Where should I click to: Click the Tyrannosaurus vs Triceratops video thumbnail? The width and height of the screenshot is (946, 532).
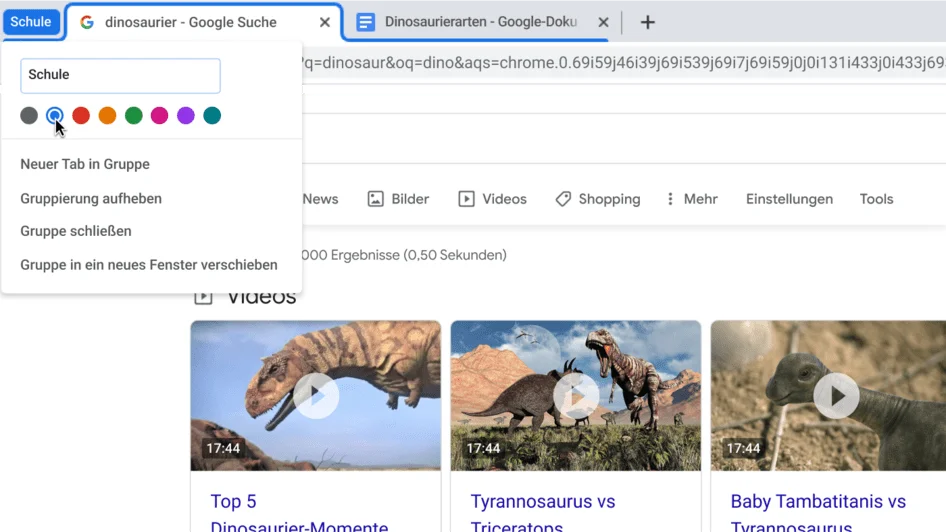[x=576, y=396]
